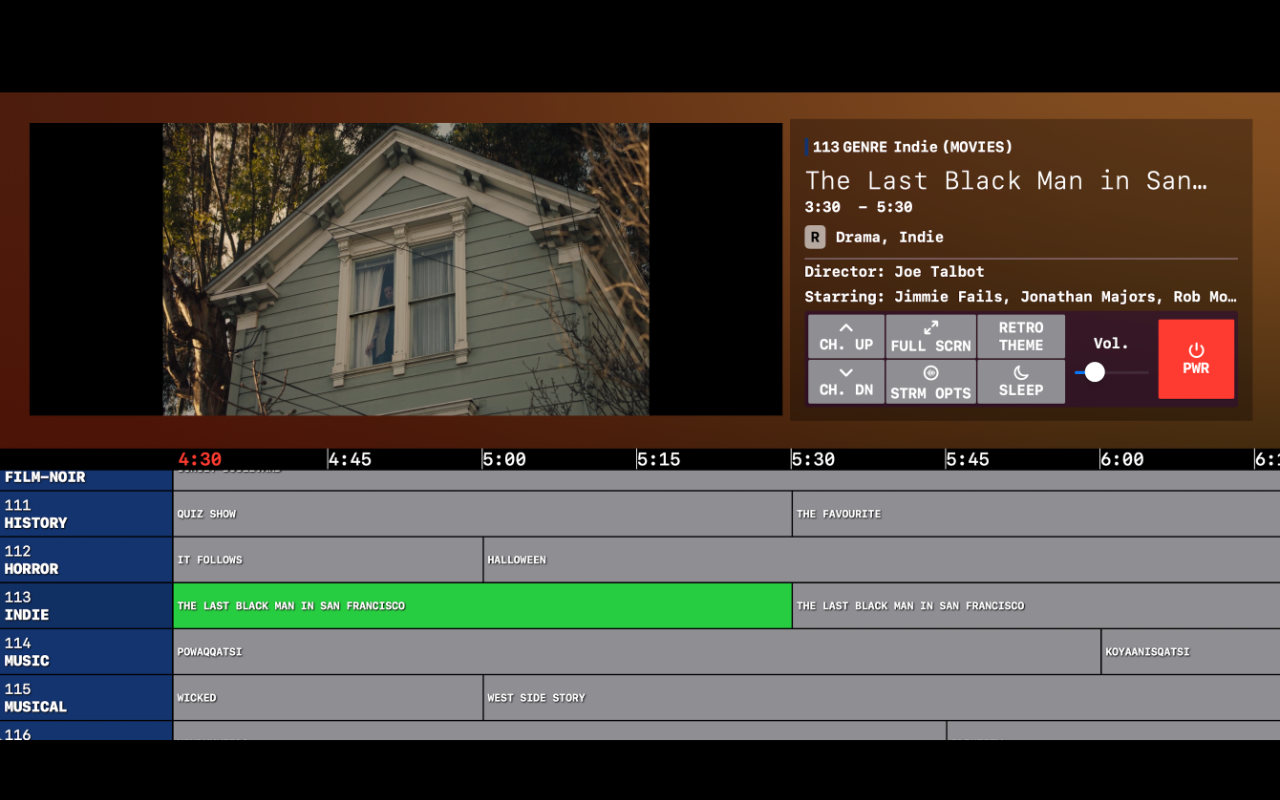Toggle the RETRO THEME button

point(1021,336)
